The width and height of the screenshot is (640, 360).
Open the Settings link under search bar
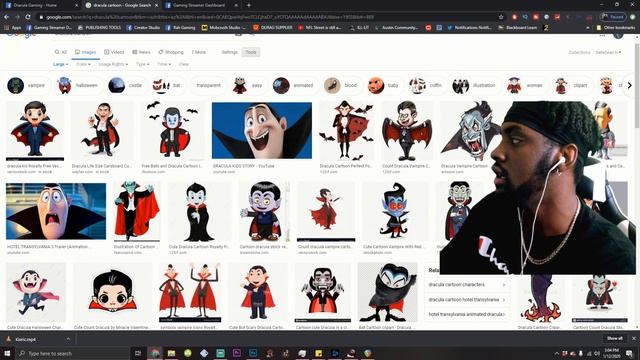229,52
